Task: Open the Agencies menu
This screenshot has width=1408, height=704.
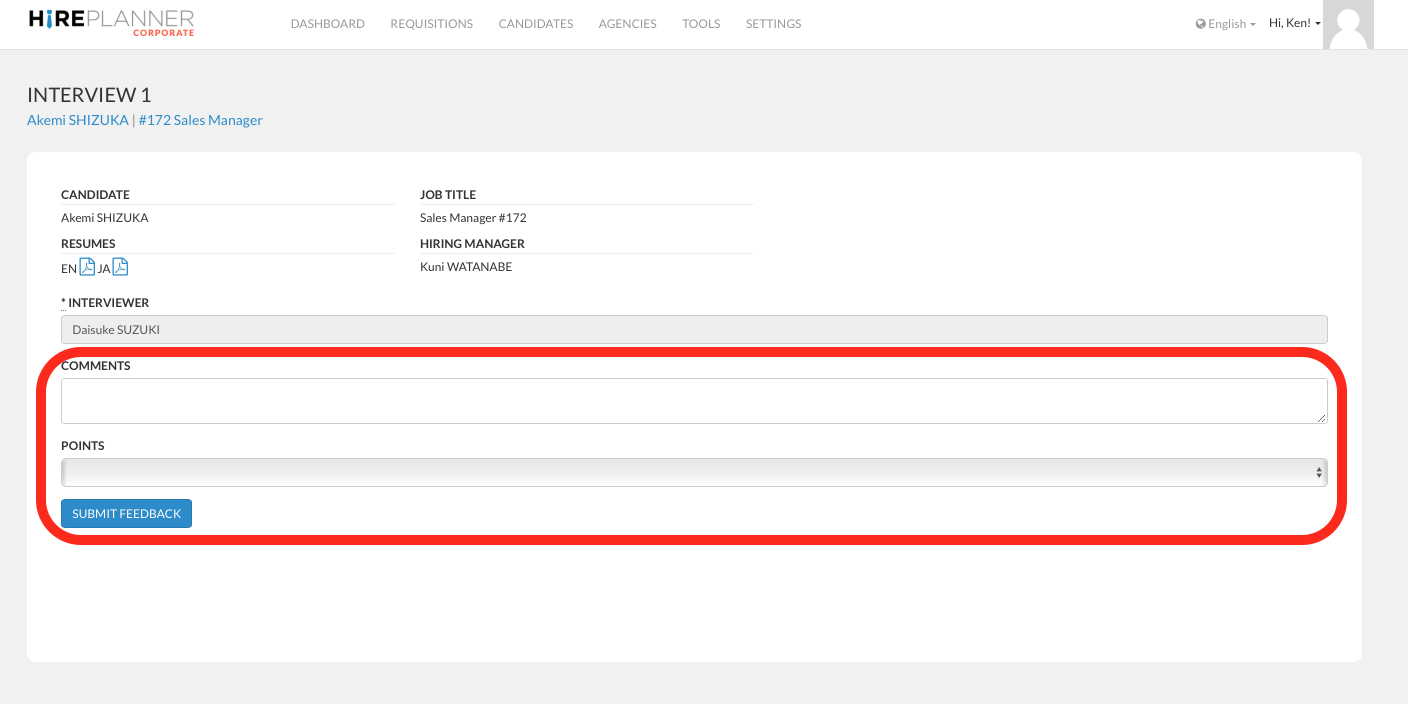Action: [x=627, y=24]
